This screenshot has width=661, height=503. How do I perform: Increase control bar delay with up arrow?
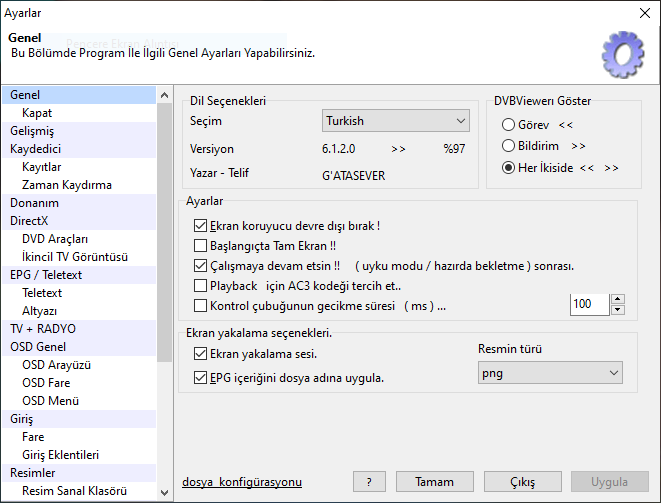(617, 299)
